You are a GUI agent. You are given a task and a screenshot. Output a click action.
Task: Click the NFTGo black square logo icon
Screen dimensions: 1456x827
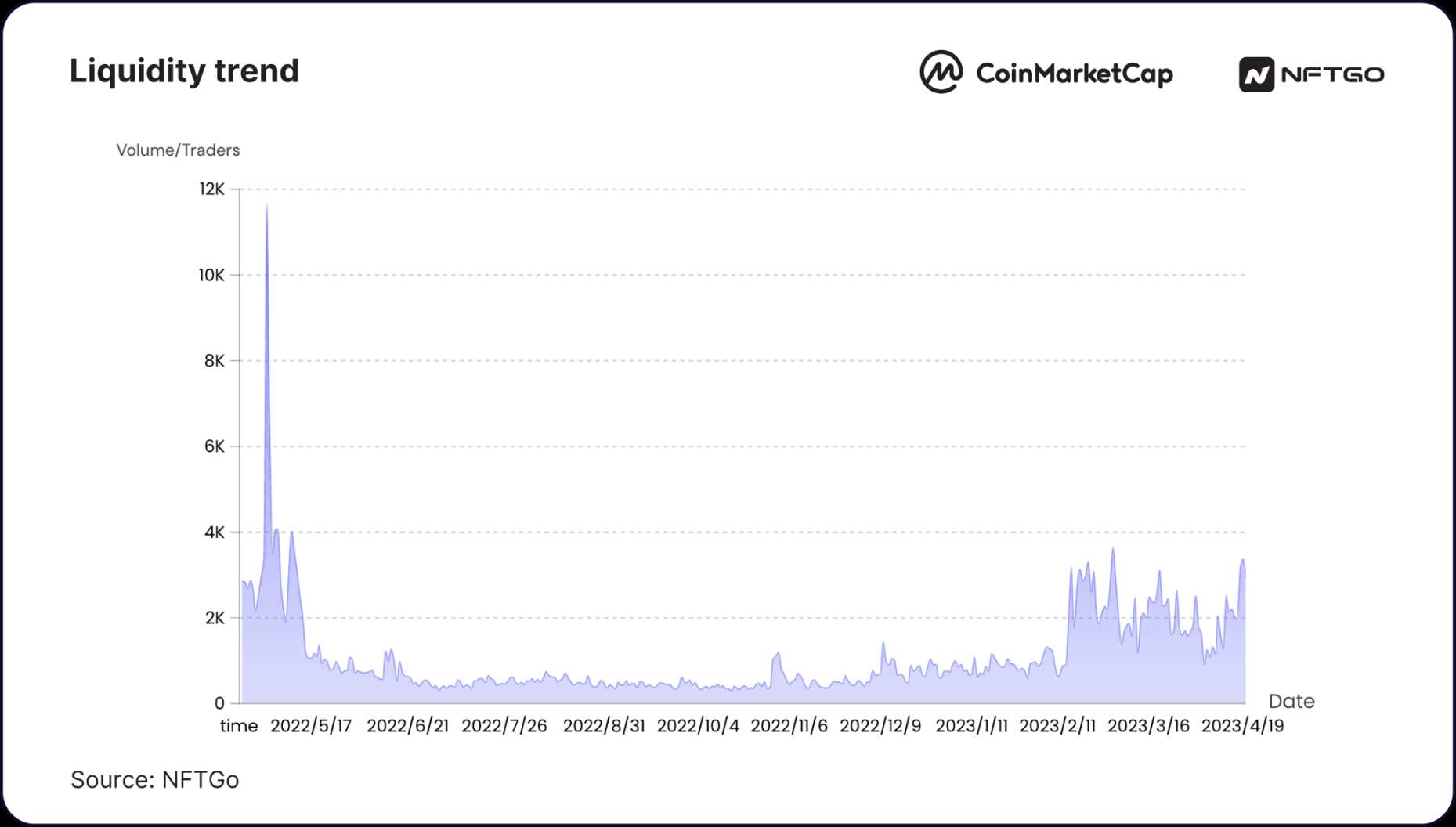point(1255,74)
